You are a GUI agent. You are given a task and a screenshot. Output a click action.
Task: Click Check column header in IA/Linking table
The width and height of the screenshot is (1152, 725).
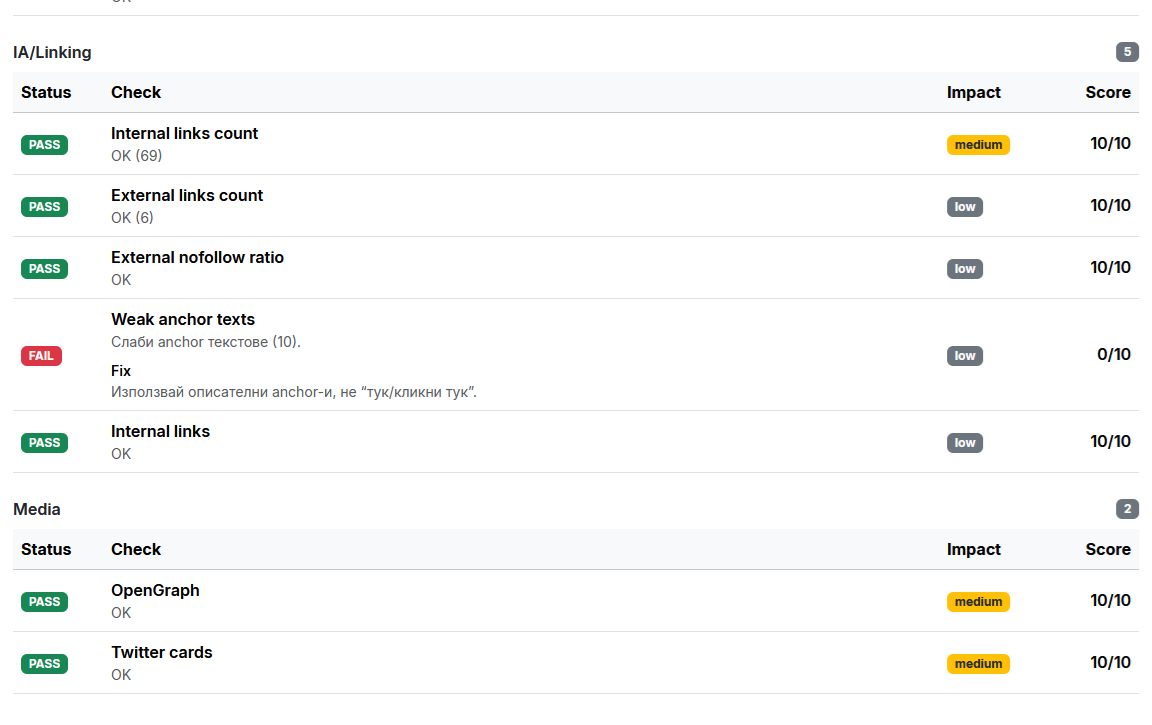point(136,92)
